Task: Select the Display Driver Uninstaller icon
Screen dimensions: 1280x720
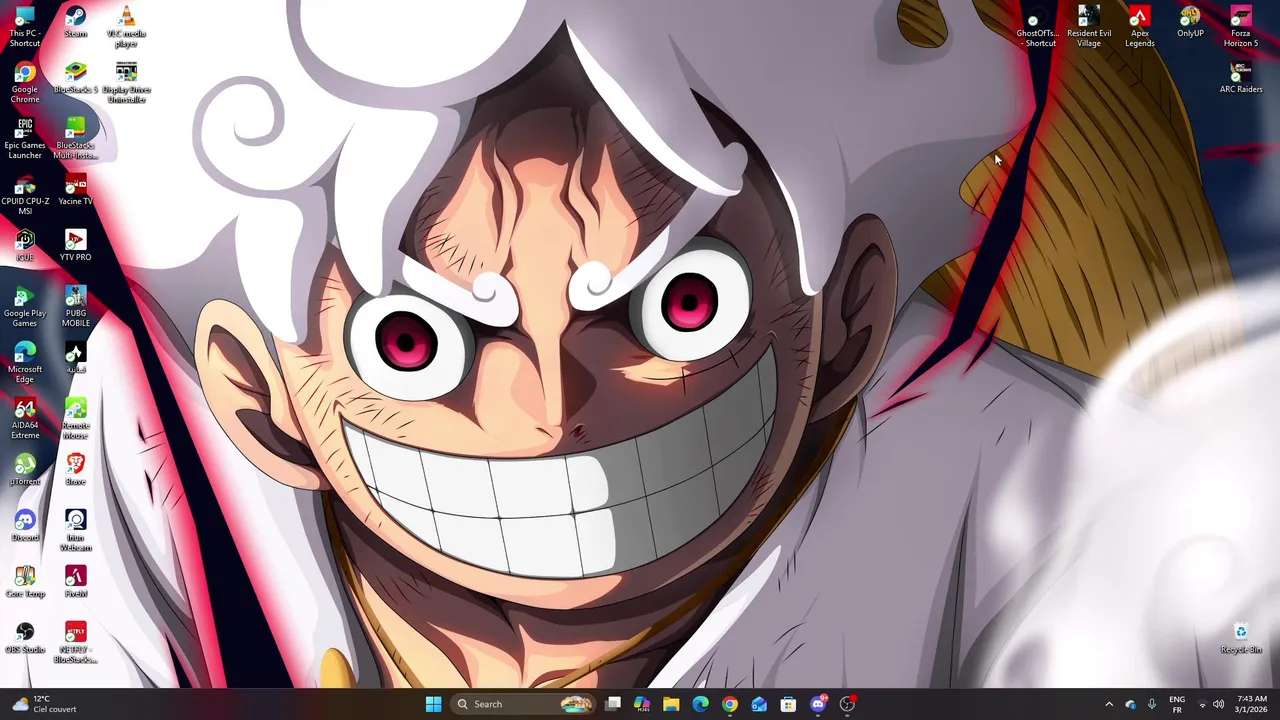Action: tap(126, 83)
